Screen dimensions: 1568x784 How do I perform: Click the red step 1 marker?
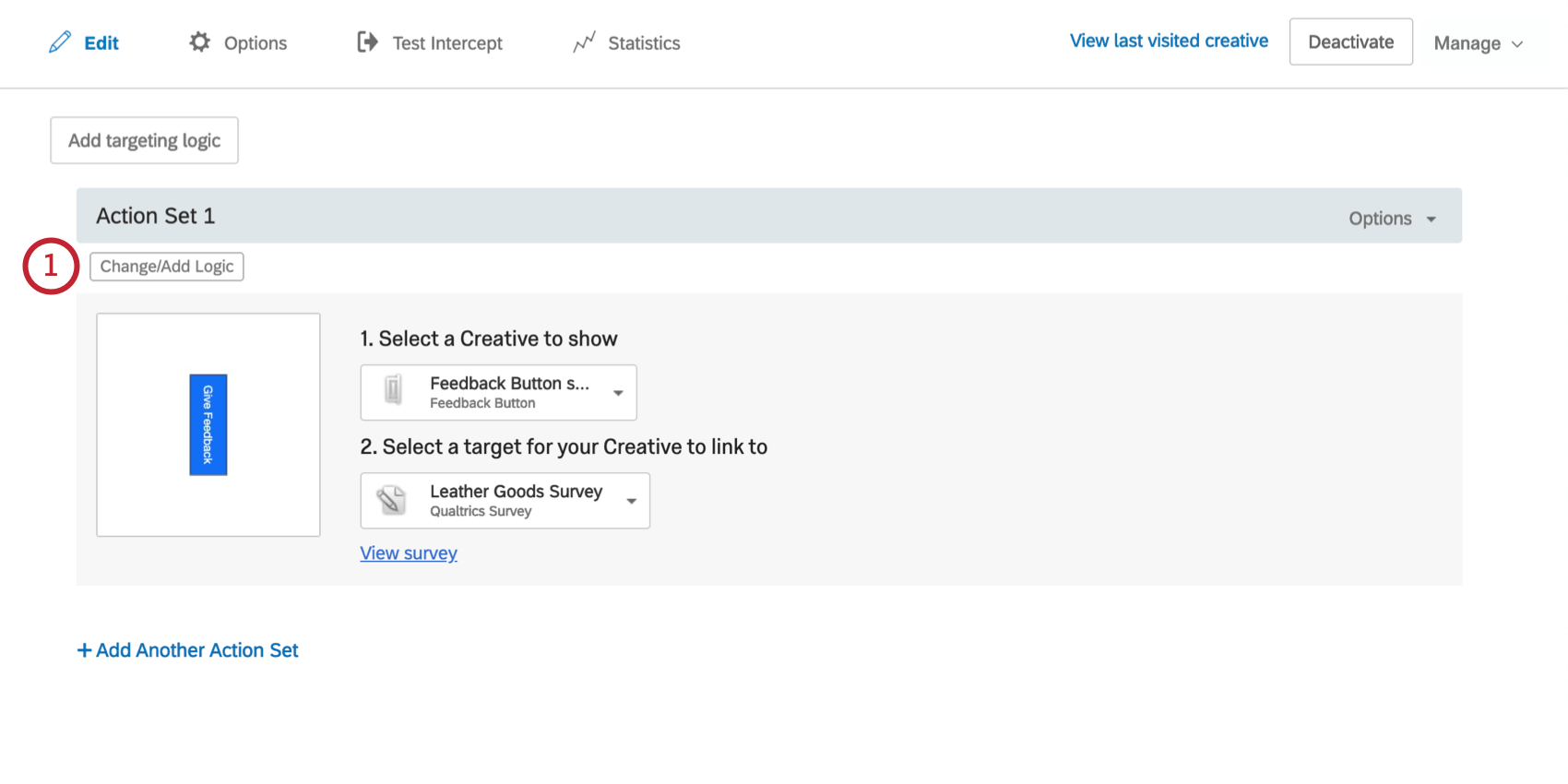(x=51, y=267)
